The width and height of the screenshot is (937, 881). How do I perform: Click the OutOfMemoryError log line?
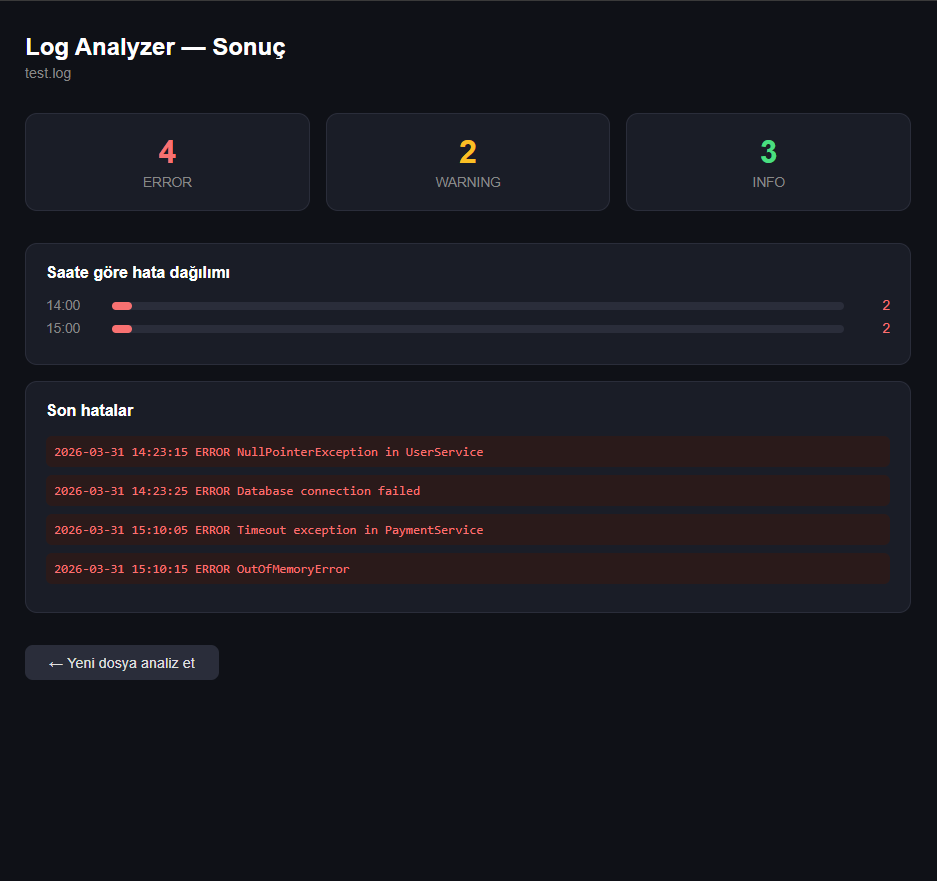point(468,569)
